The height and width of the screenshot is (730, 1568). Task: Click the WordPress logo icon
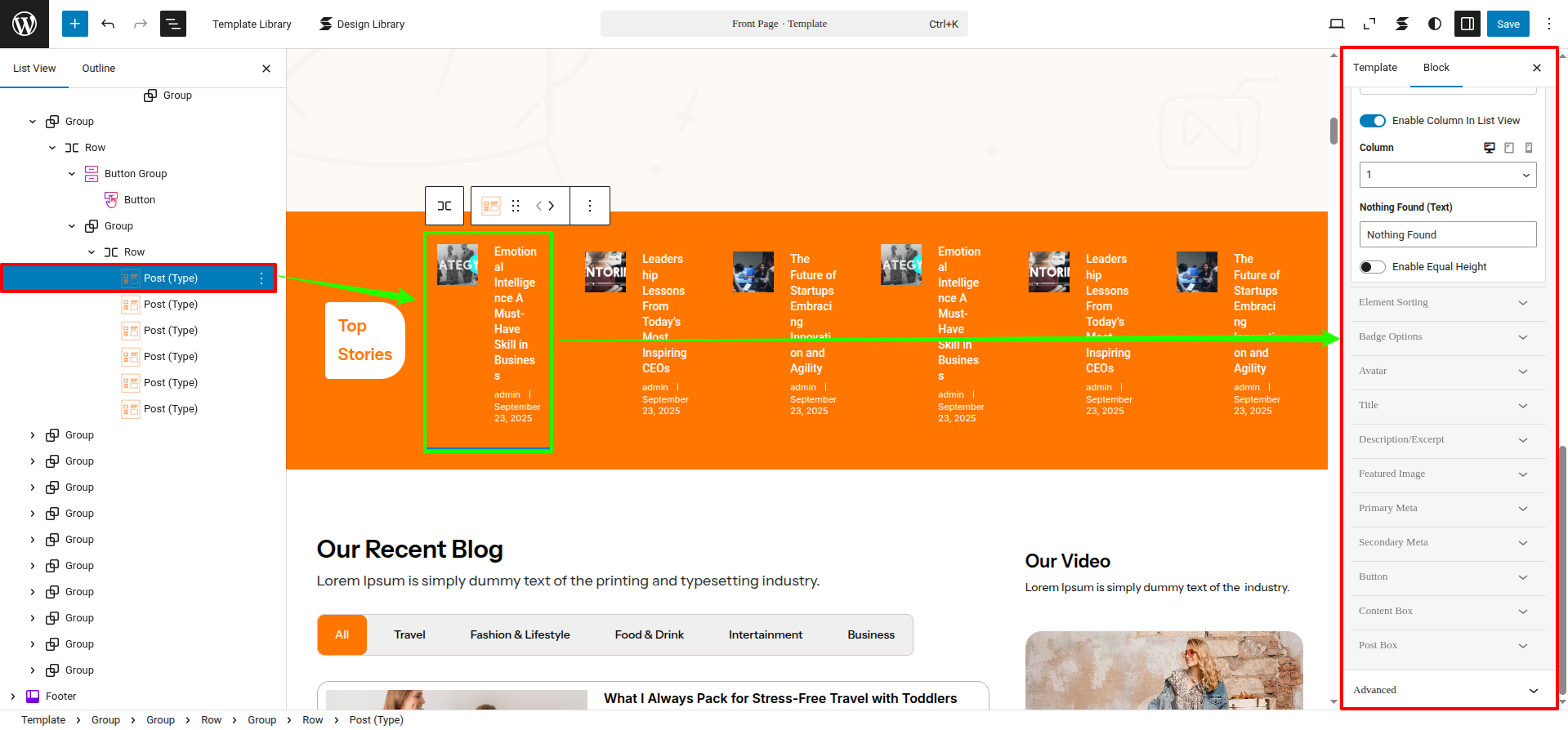click(x=25, y=24)
